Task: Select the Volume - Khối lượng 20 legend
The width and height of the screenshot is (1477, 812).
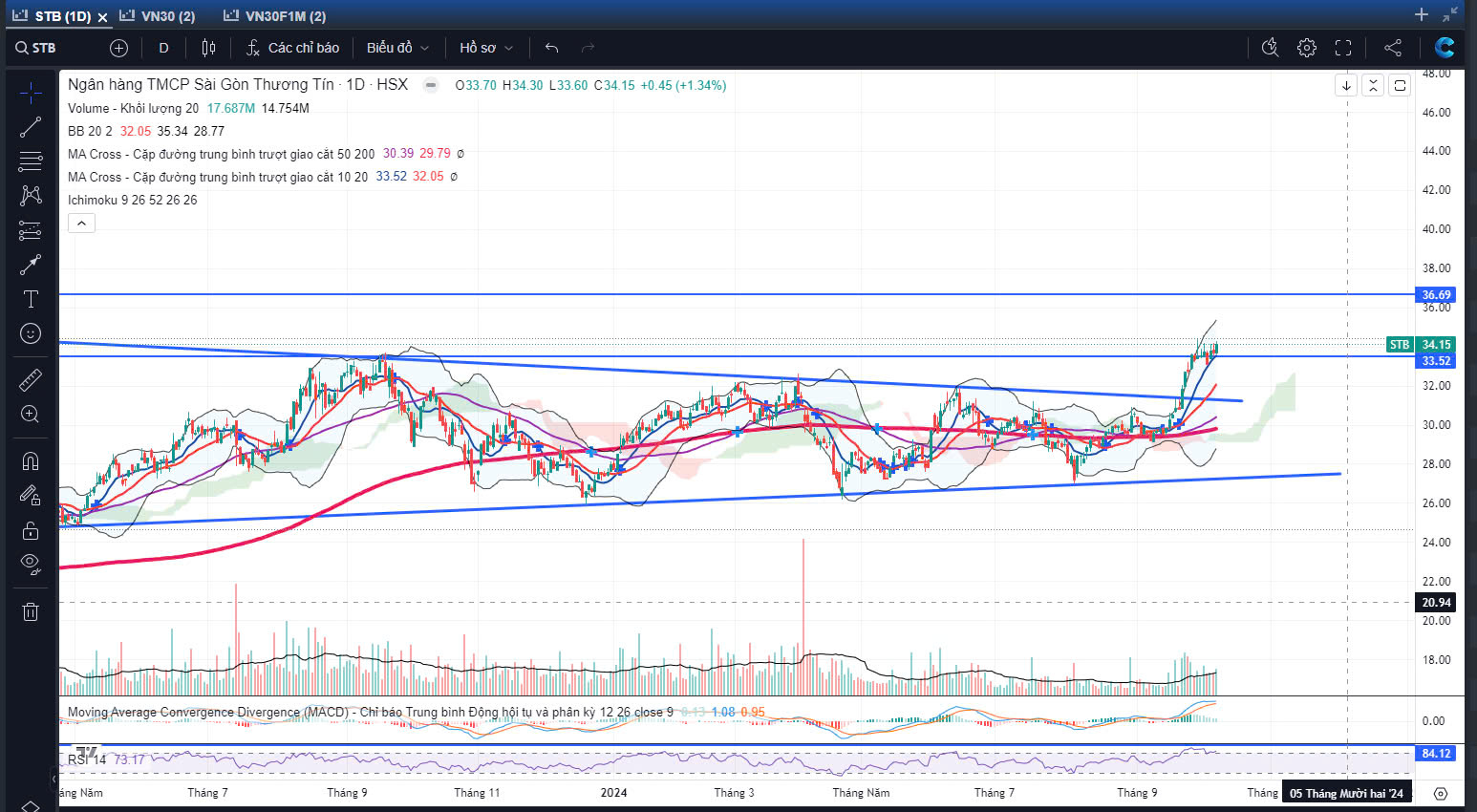Action: (x=133, y=108)
